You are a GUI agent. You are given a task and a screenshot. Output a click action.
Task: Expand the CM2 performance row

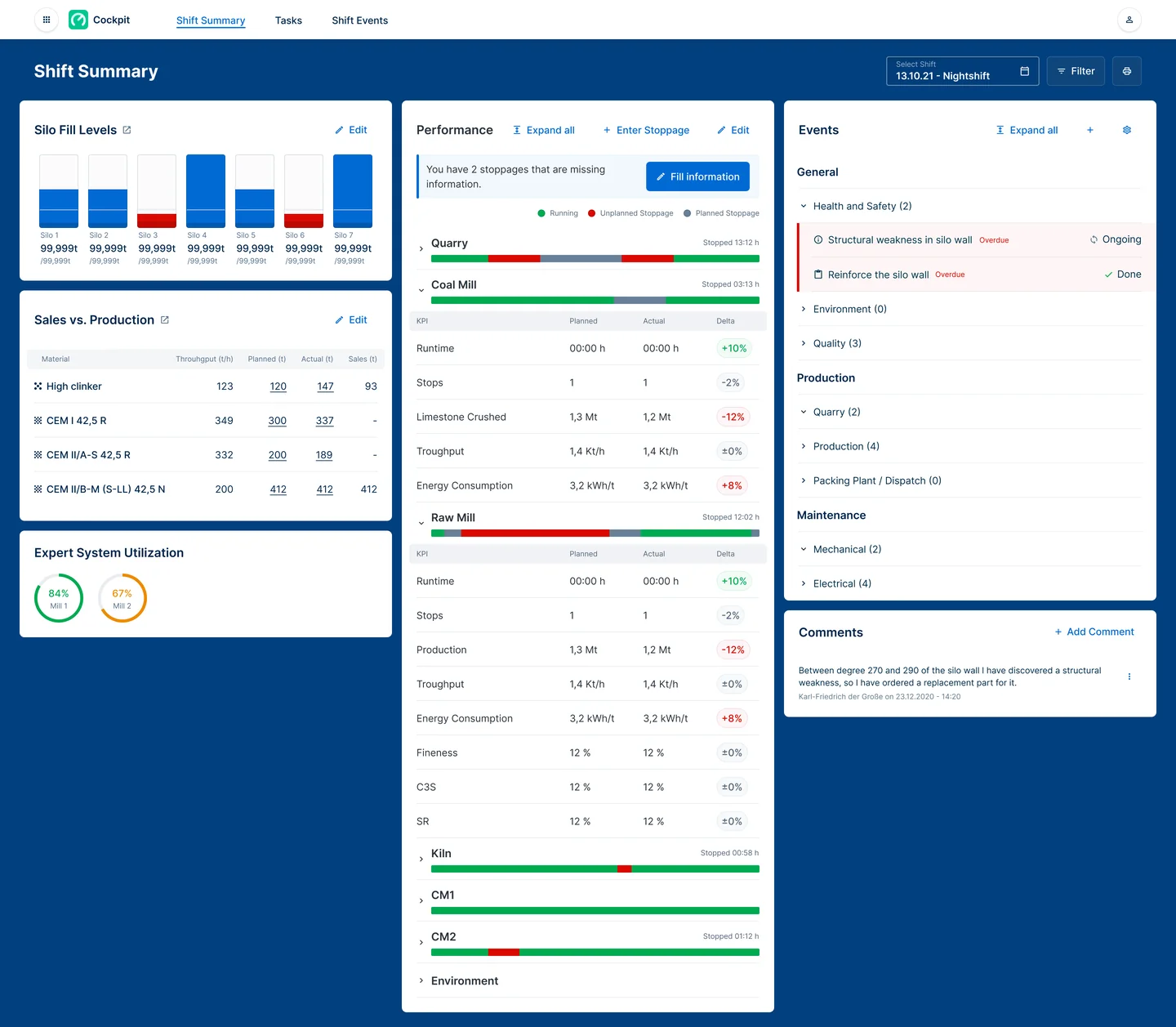coord(421,943)
